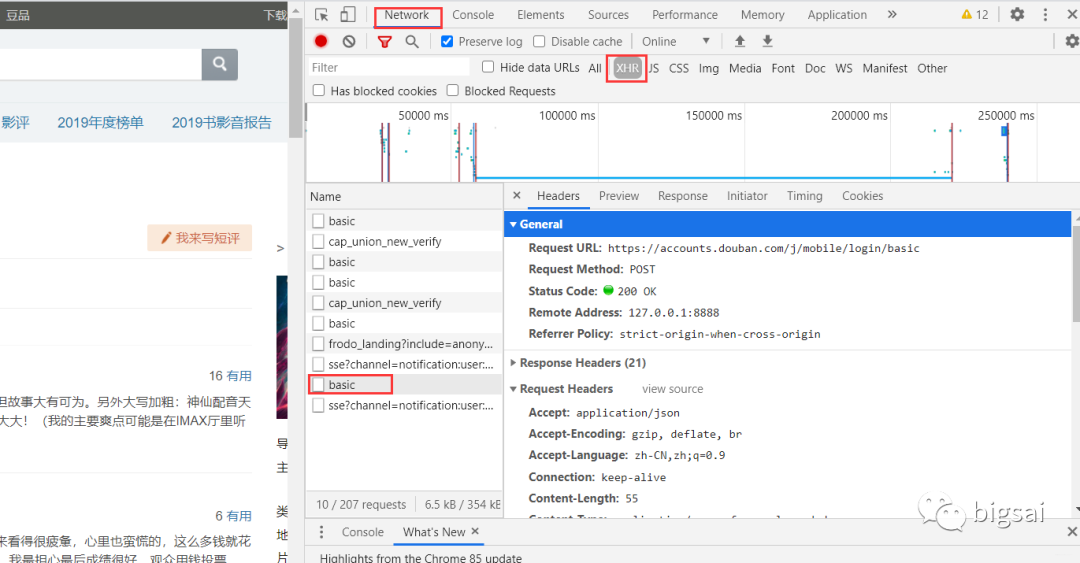Click the import HAR upload arrow icon

click(x=740, y=41)
